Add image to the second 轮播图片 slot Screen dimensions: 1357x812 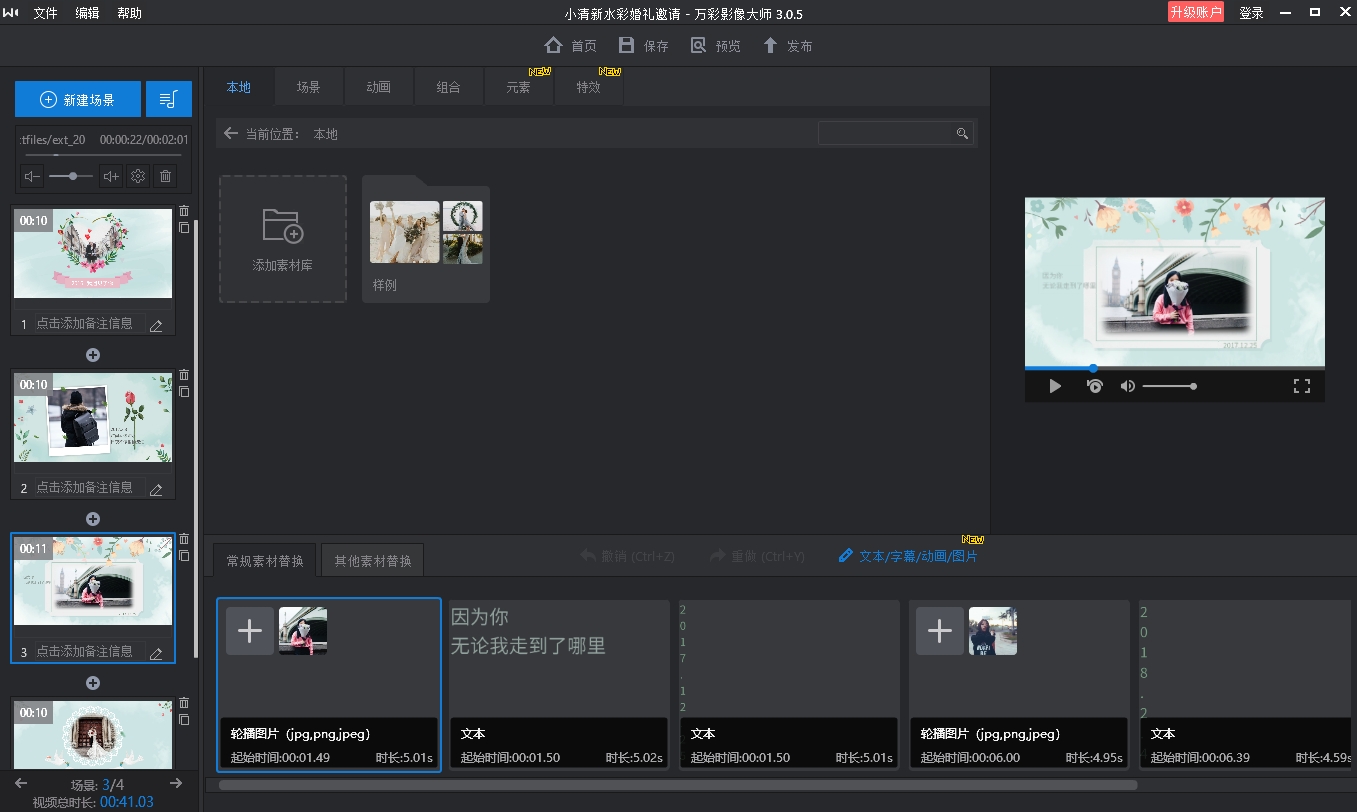(940, 631)
